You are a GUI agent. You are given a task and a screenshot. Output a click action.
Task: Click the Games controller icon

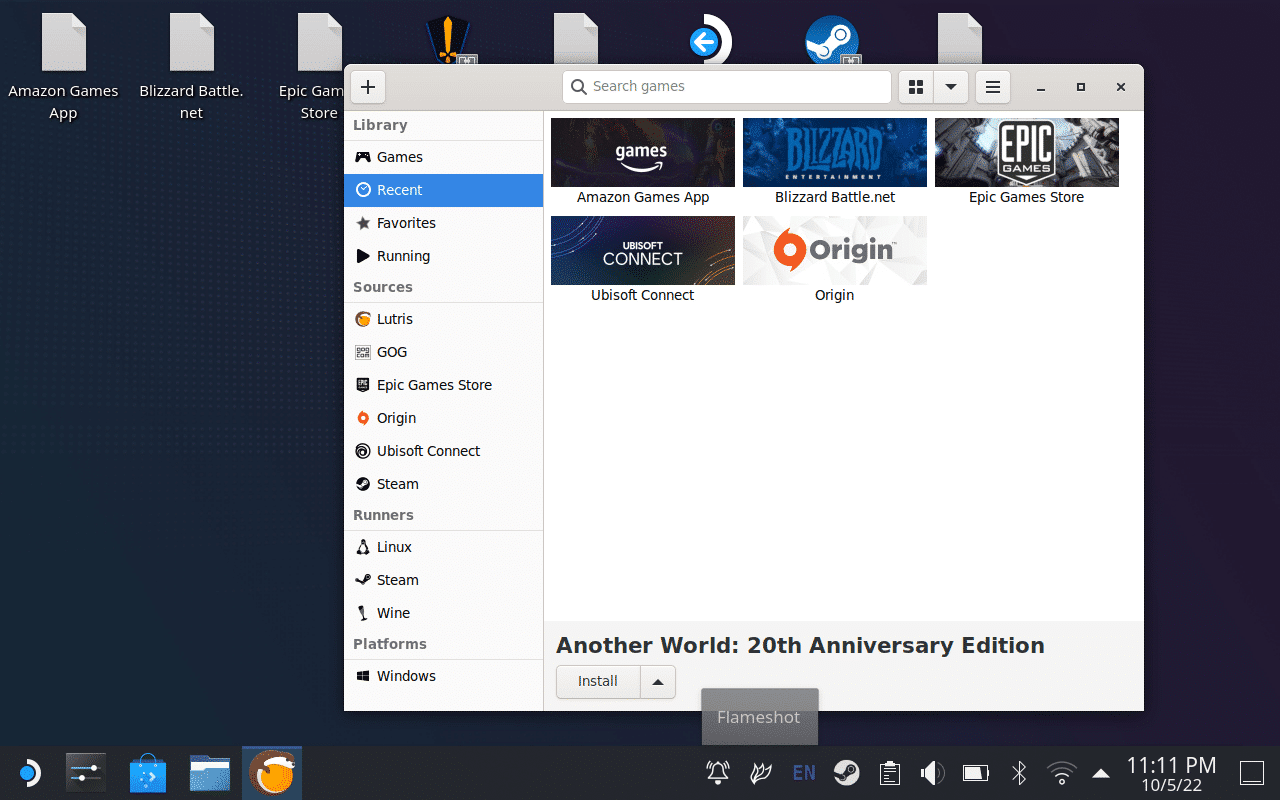pos(363,157)
